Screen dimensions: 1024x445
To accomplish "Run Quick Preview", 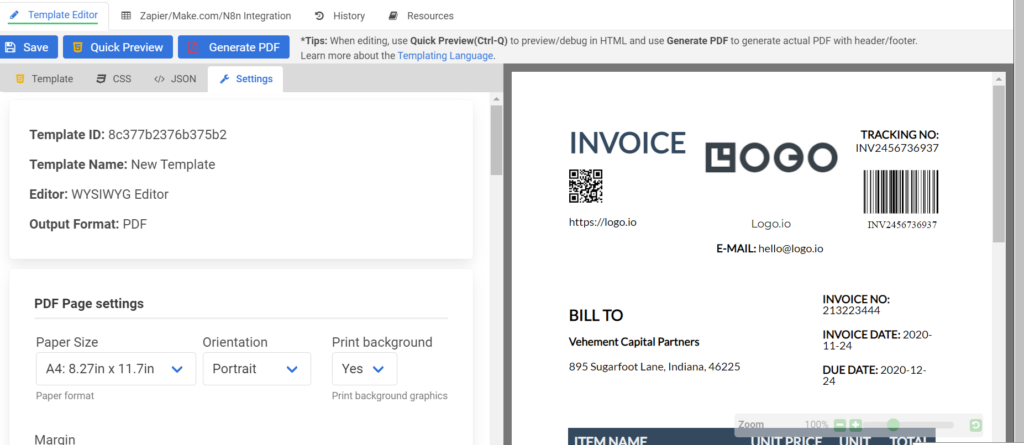I will tap(118, 47).
